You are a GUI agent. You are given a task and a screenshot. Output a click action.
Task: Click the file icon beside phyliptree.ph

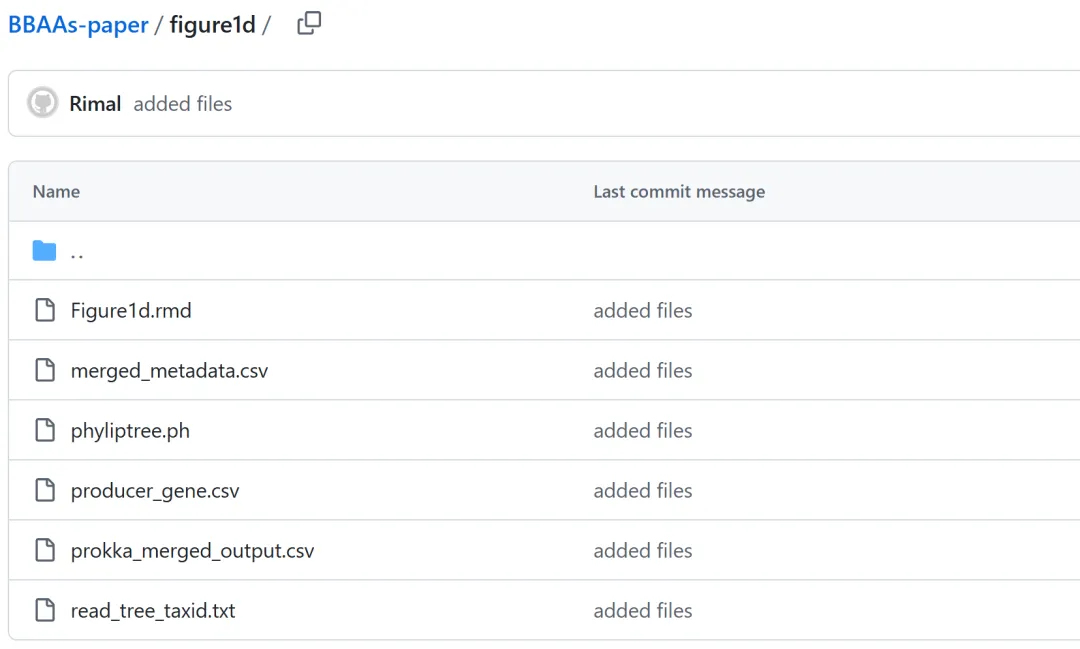tap(44, 431)
